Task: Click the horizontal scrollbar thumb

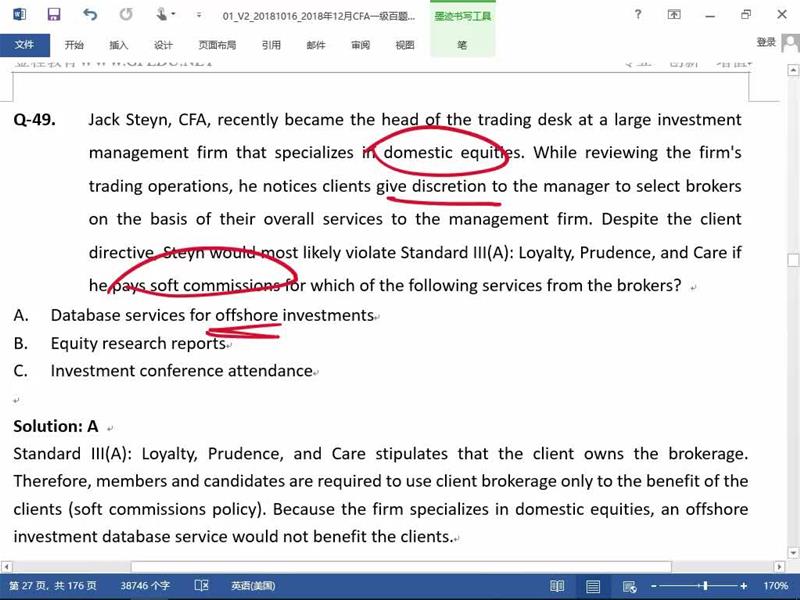Action: (401, 566)
